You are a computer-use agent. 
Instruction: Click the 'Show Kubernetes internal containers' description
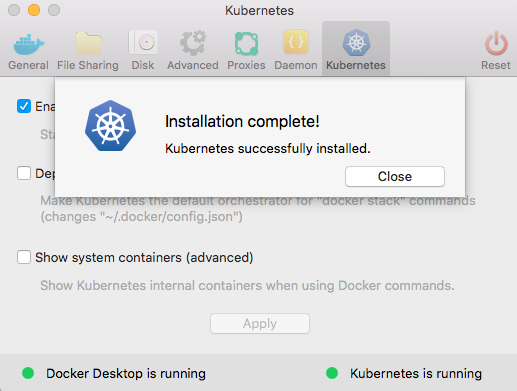click(247, 286)
